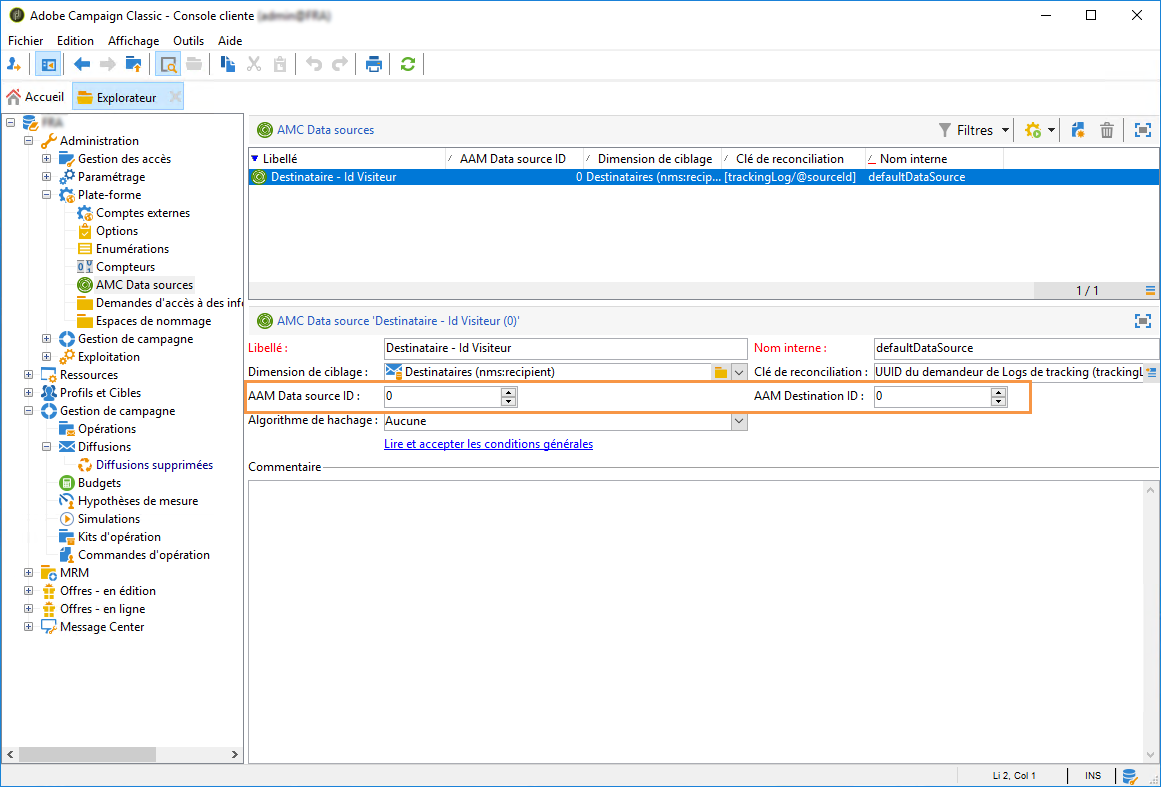
Task: Click the trash delete icon above list
Action: point(1106,130)
